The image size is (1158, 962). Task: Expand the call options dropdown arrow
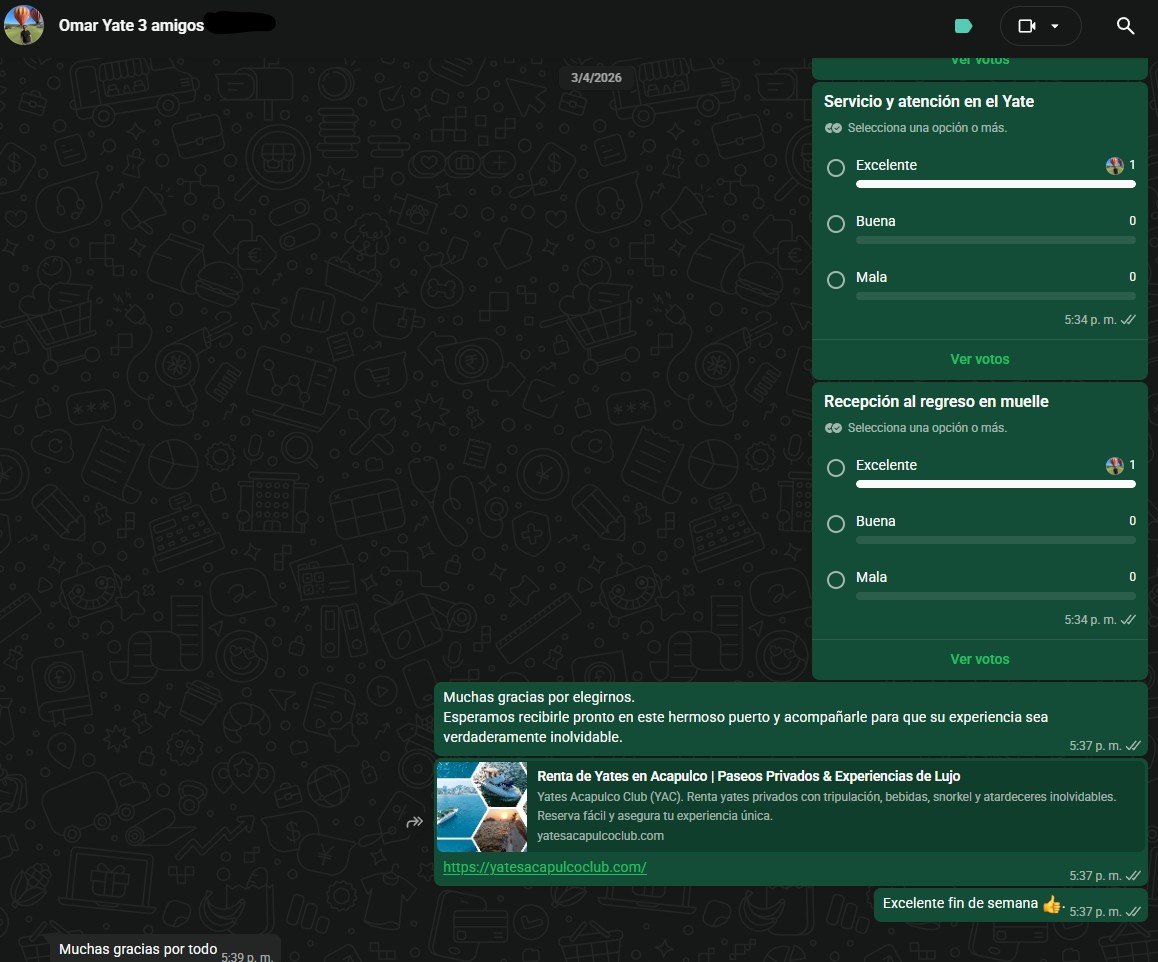click(1055, 26)
